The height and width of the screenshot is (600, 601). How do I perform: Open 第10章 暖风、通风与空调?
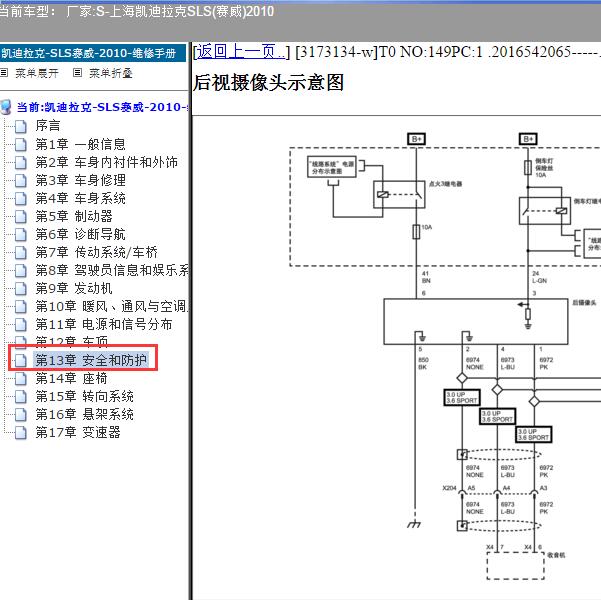pyautogui.click(x=112, y=306)
